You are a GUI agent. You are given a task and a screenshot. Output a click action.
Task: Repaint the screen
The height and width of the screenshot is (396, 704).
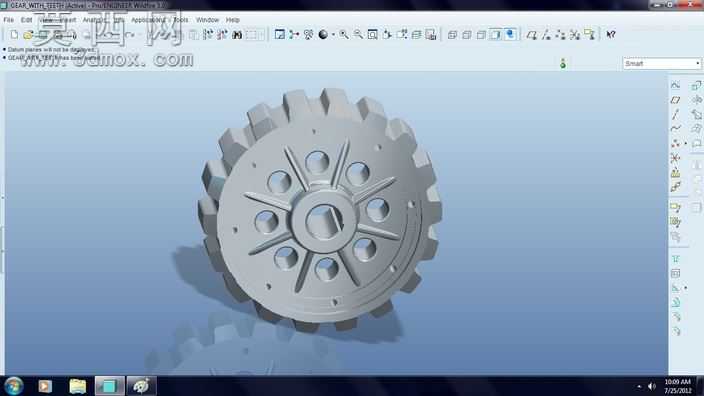click(x=280, y=35)
